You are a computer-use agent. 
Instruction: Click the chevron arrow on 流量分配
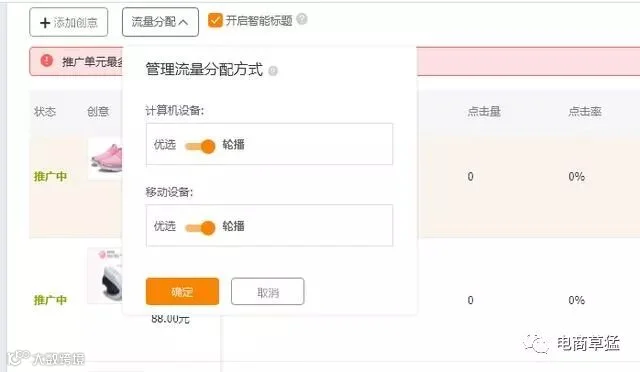pyautogui.click(x=184, y=22)
